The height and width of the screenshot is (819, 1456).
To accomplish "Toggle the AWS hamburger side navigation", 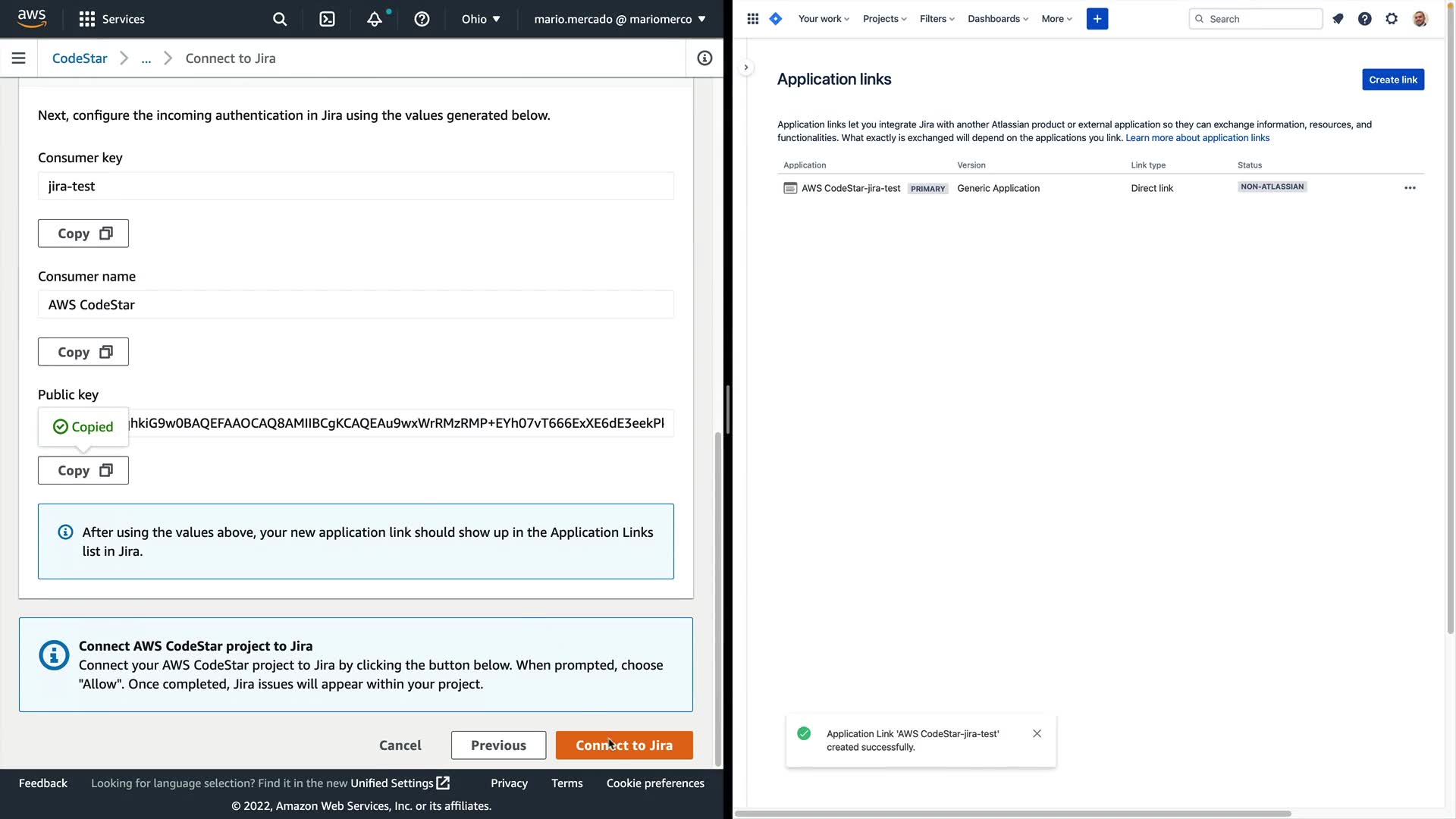I will click(x=19, y=58).
